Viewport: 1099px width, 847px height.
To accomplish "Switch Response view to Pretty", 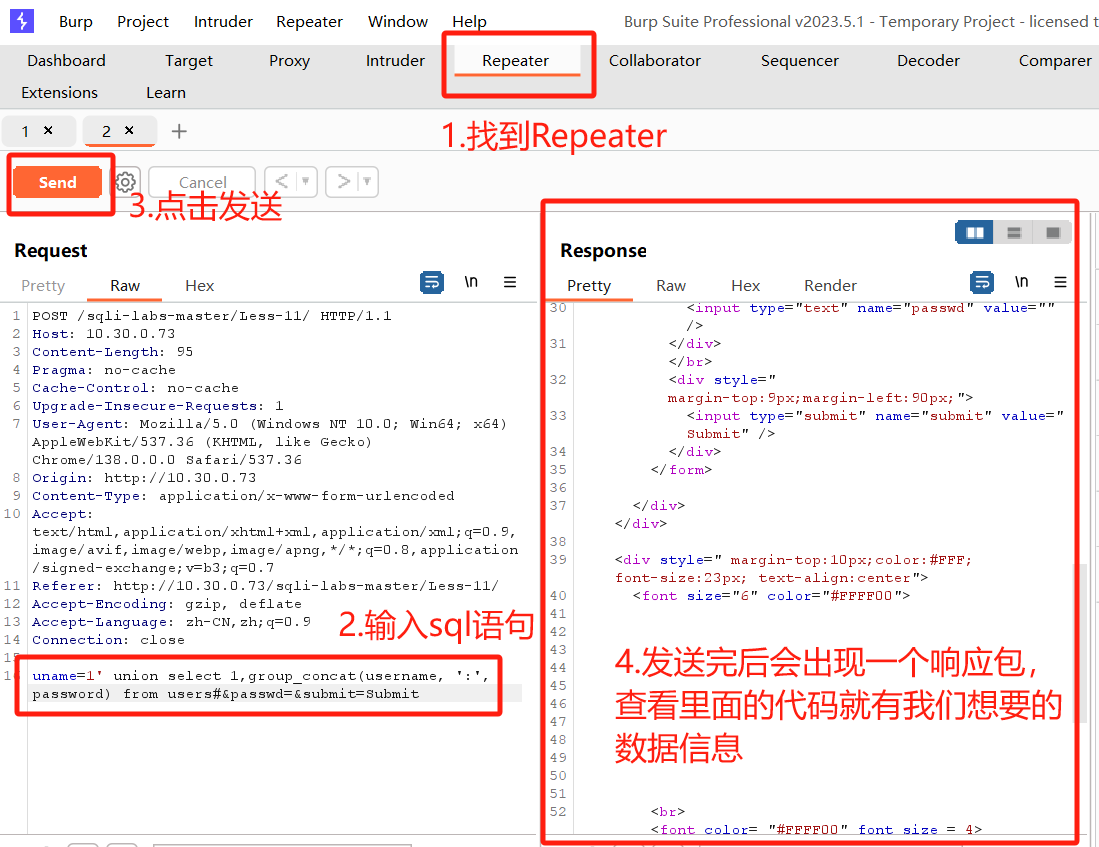I will [589, 285].
